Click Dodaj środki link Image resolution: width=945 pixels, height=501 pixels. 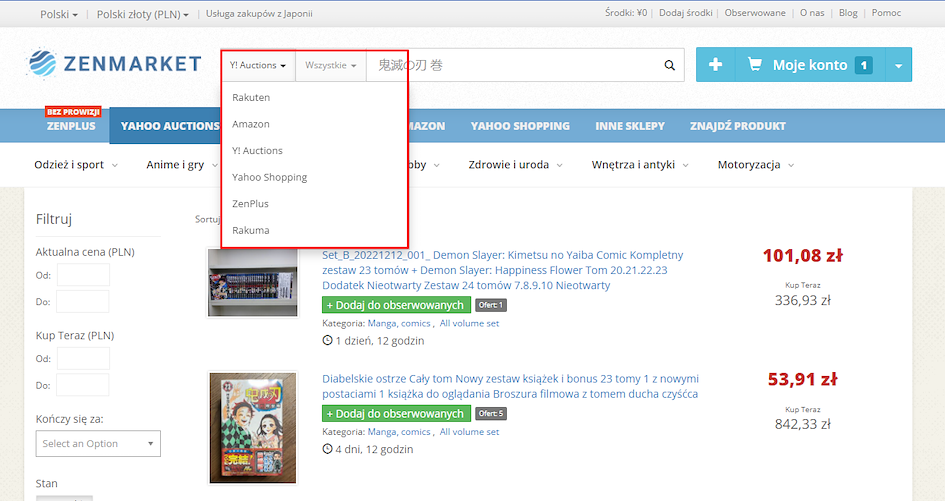[x=685, y=13]
